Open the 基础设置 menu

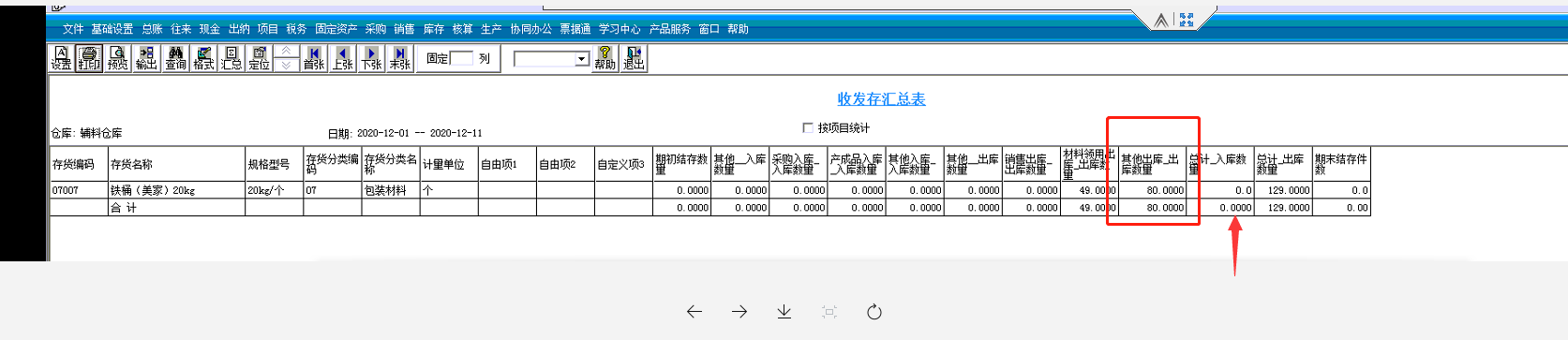point(112,29)
